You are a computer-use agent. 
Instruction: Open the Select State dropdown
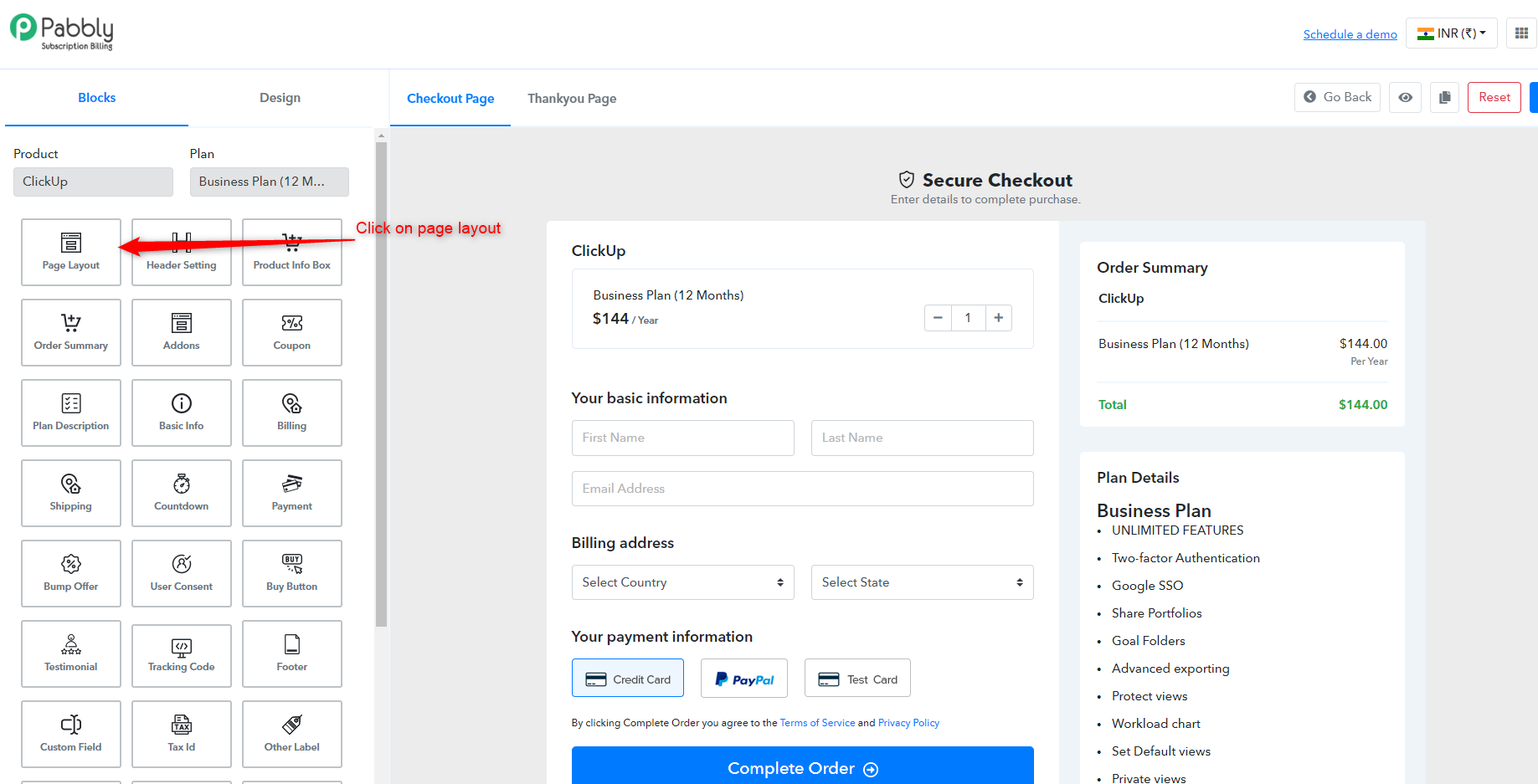coord(923,582)
